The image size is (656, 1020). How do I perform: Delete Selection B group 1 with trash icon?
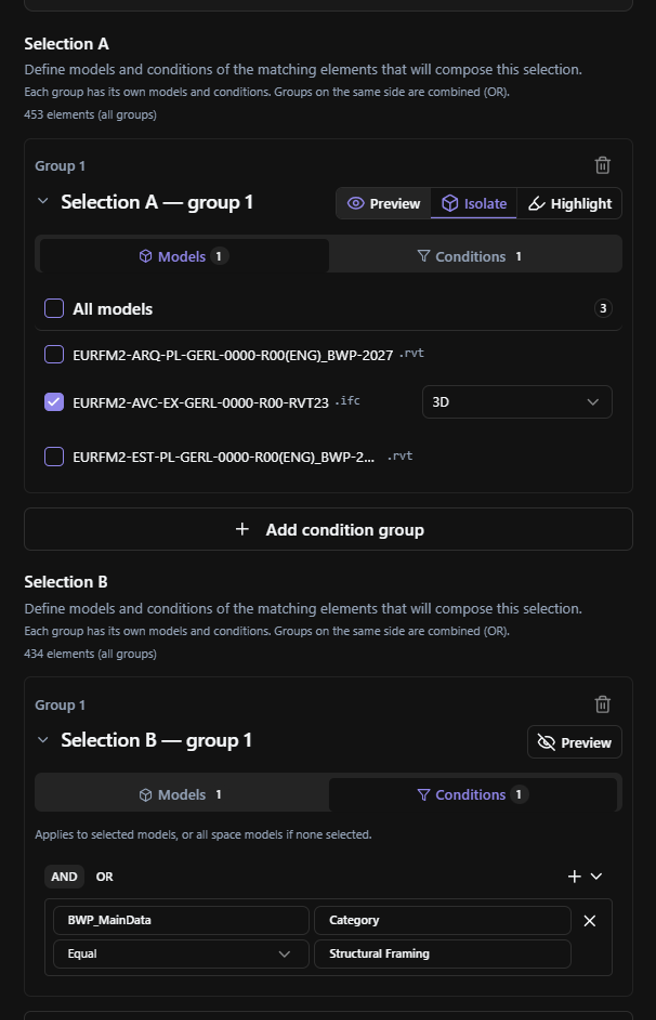coord(603,704)
